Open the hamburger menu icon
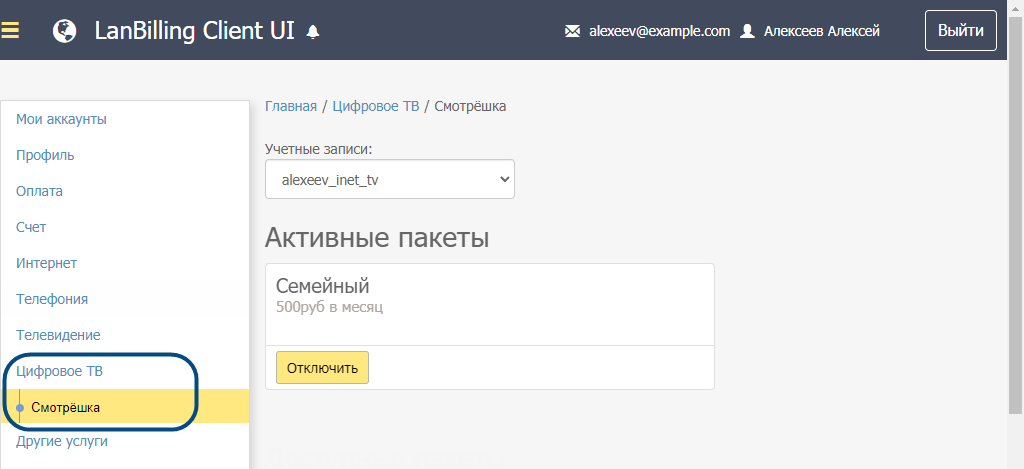 (x=11, y=30)
